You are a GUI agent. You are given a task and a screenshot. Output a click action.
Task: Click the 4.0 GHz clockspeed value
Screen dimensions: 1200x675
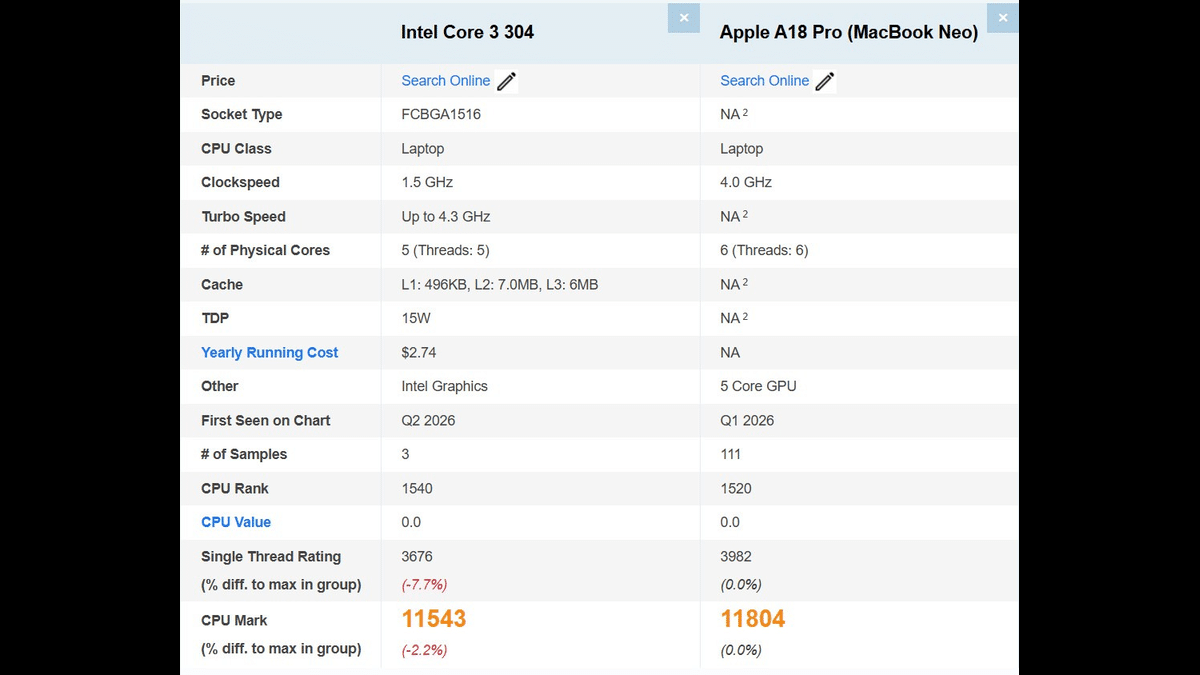coord(746,183)
